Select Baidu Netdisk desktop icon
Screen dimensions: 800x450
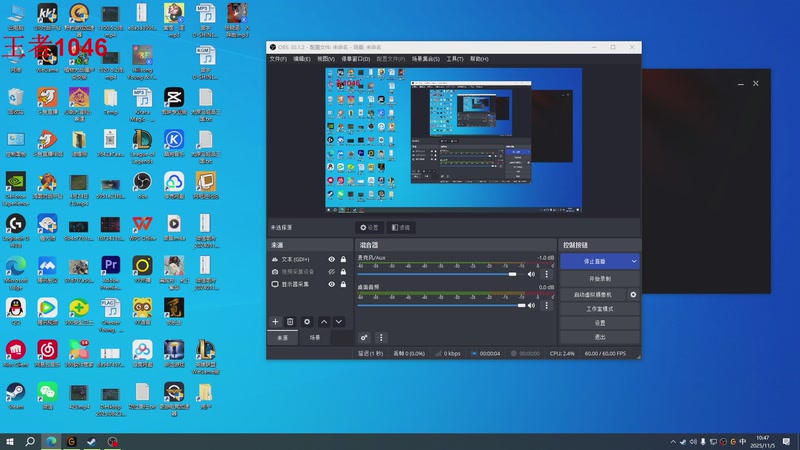coord(142,354)
